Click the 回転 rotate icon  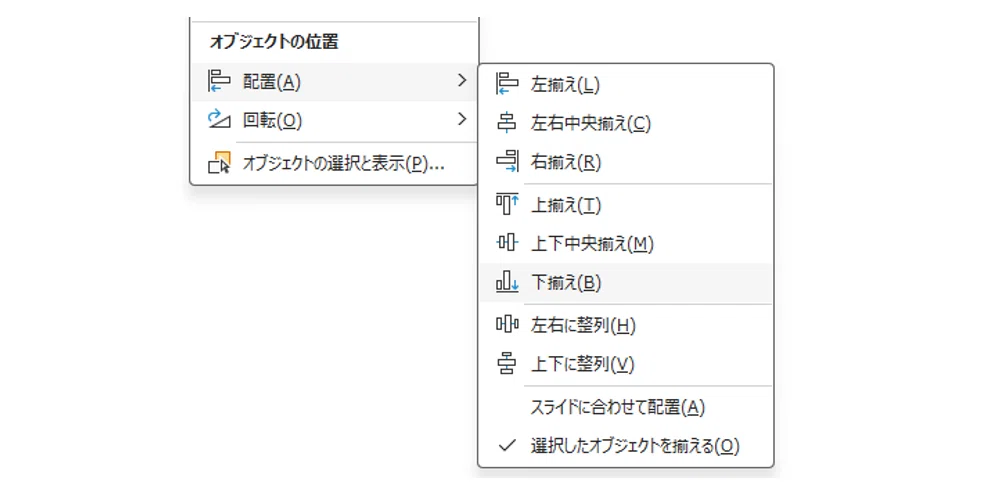[x=219, y=119]
